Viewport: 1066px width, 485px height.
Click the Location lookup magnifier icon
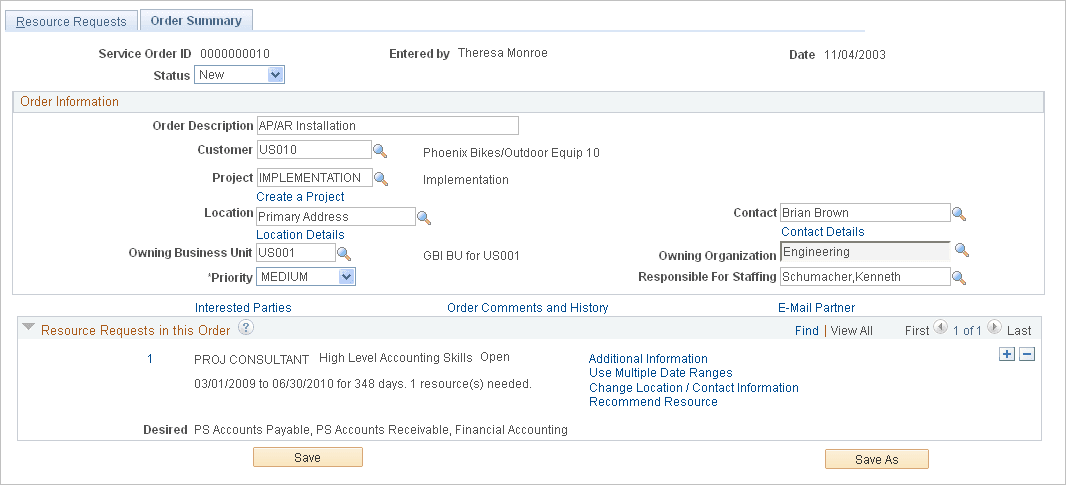423,217
